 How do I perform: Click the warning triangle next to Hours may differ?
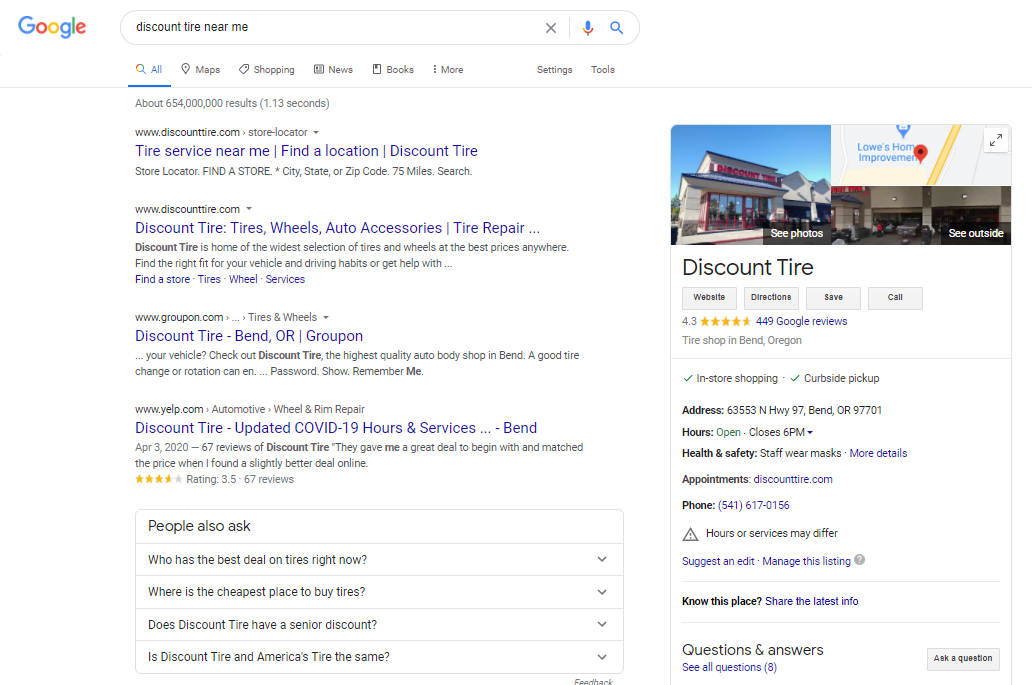(690, 534)
